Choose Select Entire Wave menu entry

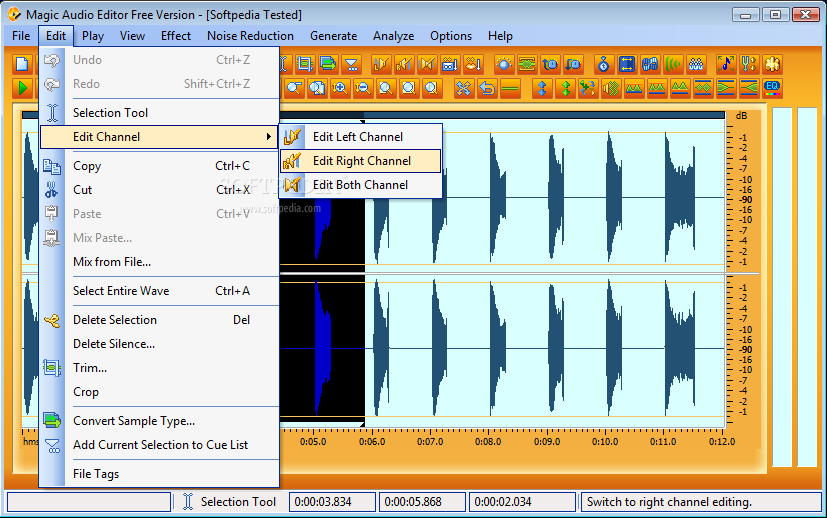point(159,291)
